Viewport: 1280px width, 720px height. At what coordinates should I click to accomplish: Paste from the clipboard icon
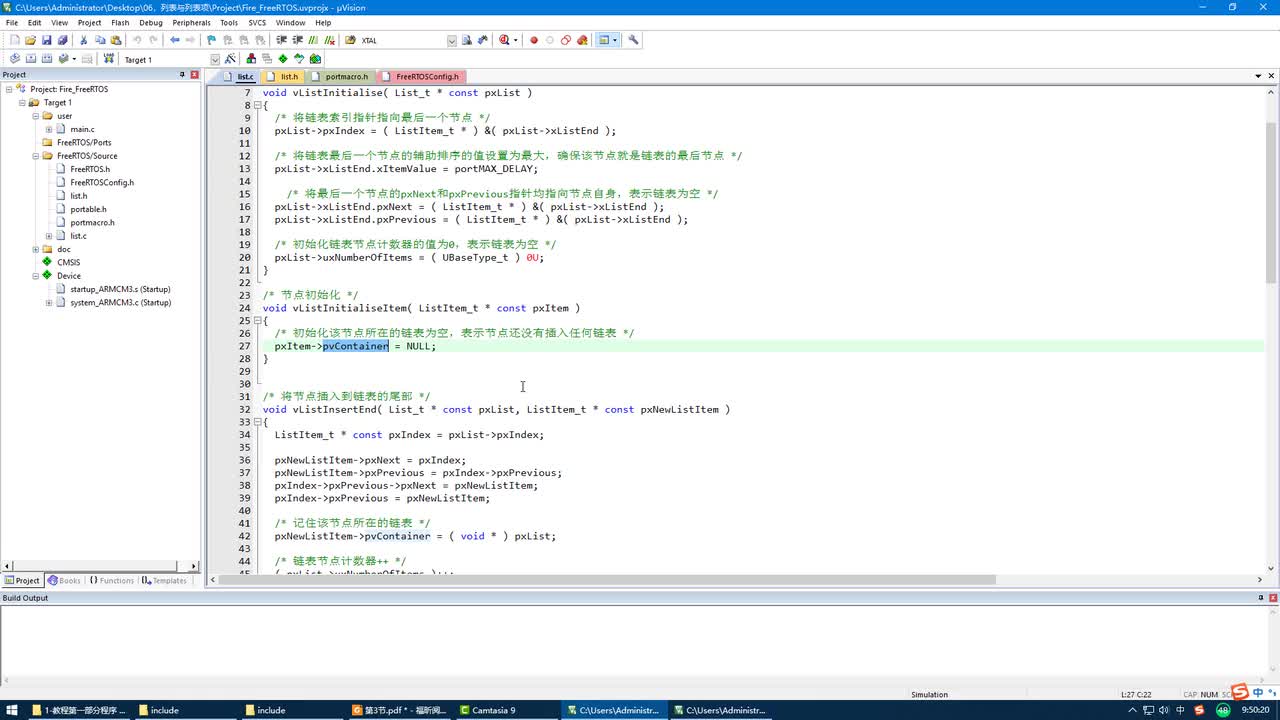pyautogui.click(x=116, y=40)
